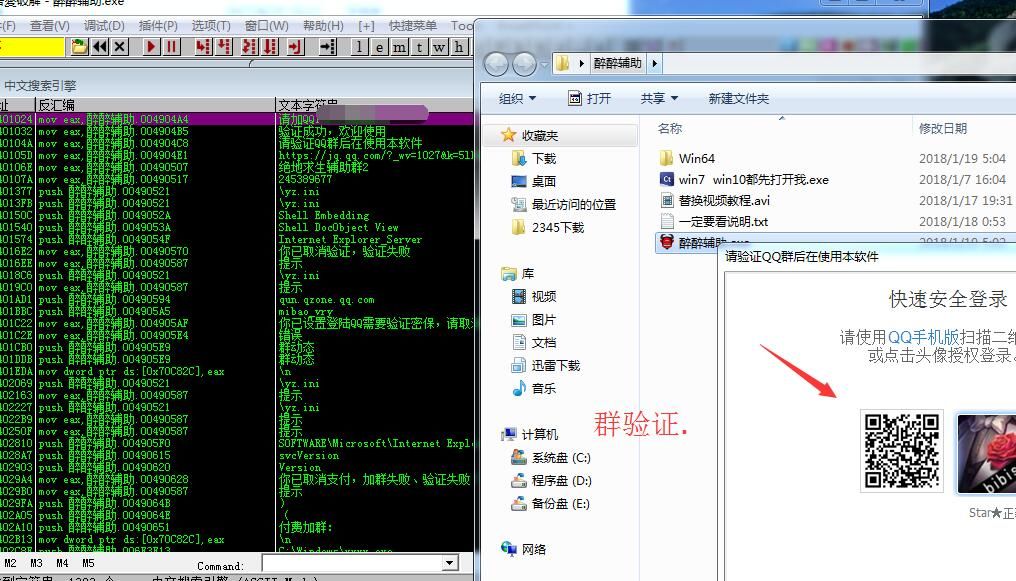
Task: Show the Log window via L button
Action: pyautogui.click(x=360, y=47)
